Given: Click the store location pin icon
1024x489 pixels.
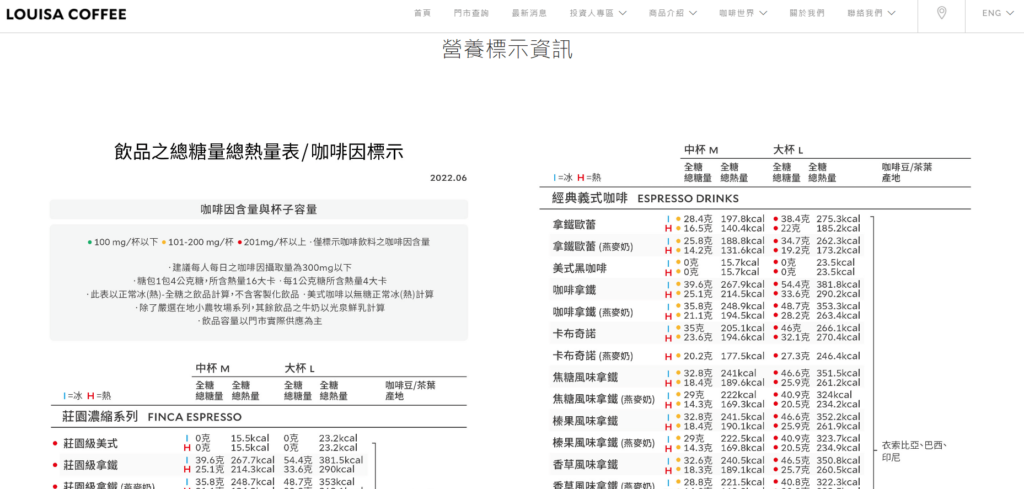Looking at the screenshot, I should [x=941, y=13].
